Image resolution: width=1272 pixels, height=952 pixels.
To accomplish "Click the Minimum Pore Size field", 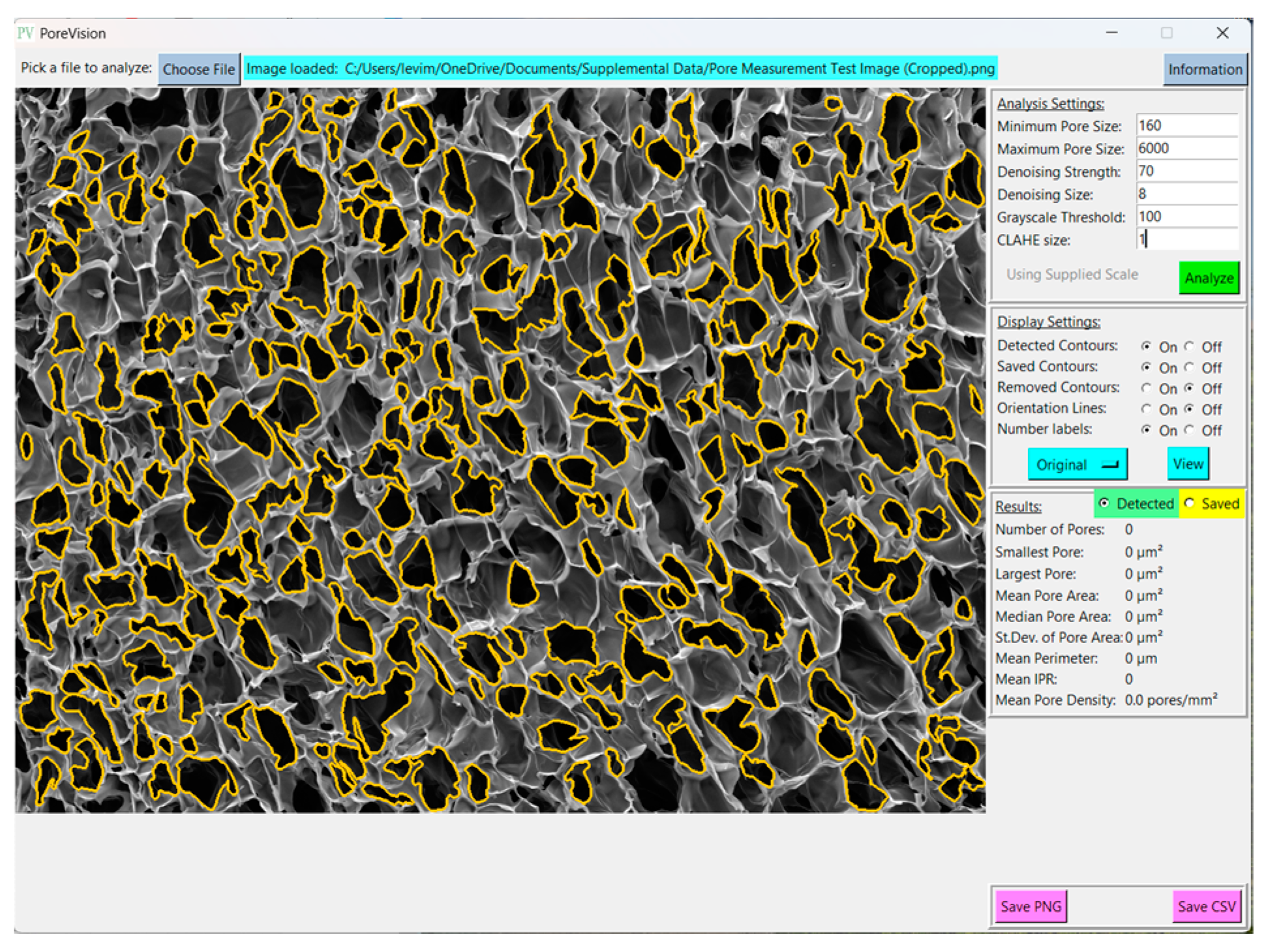I will pos(1186,125).
